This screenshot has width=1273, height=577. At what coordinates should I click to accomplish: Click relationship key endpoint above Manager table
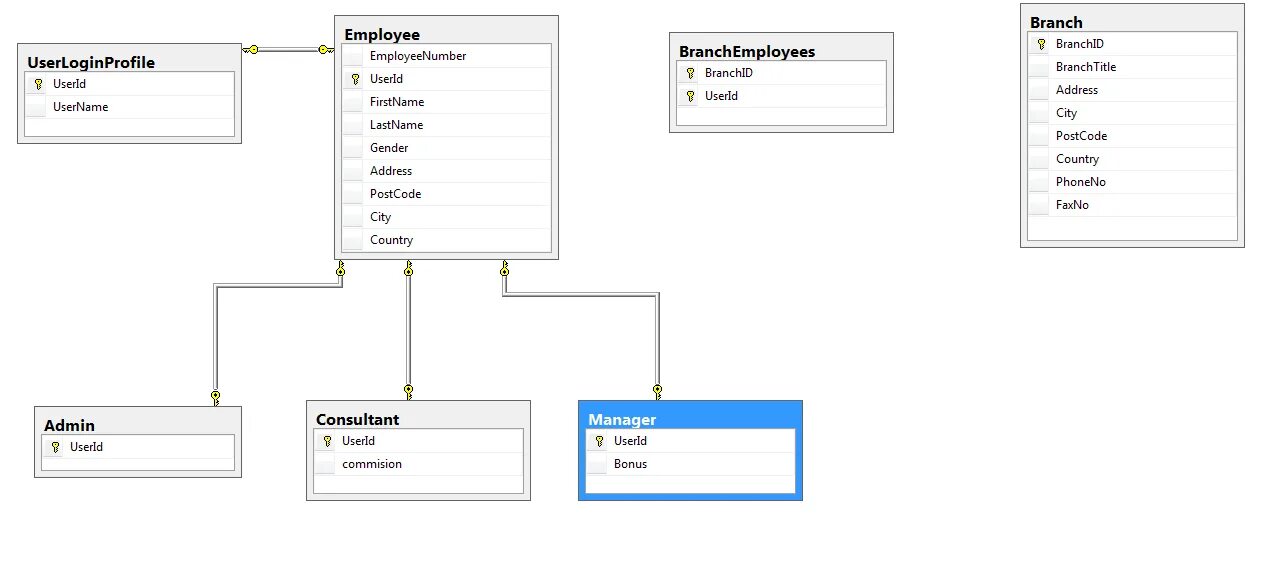(657, 391)
